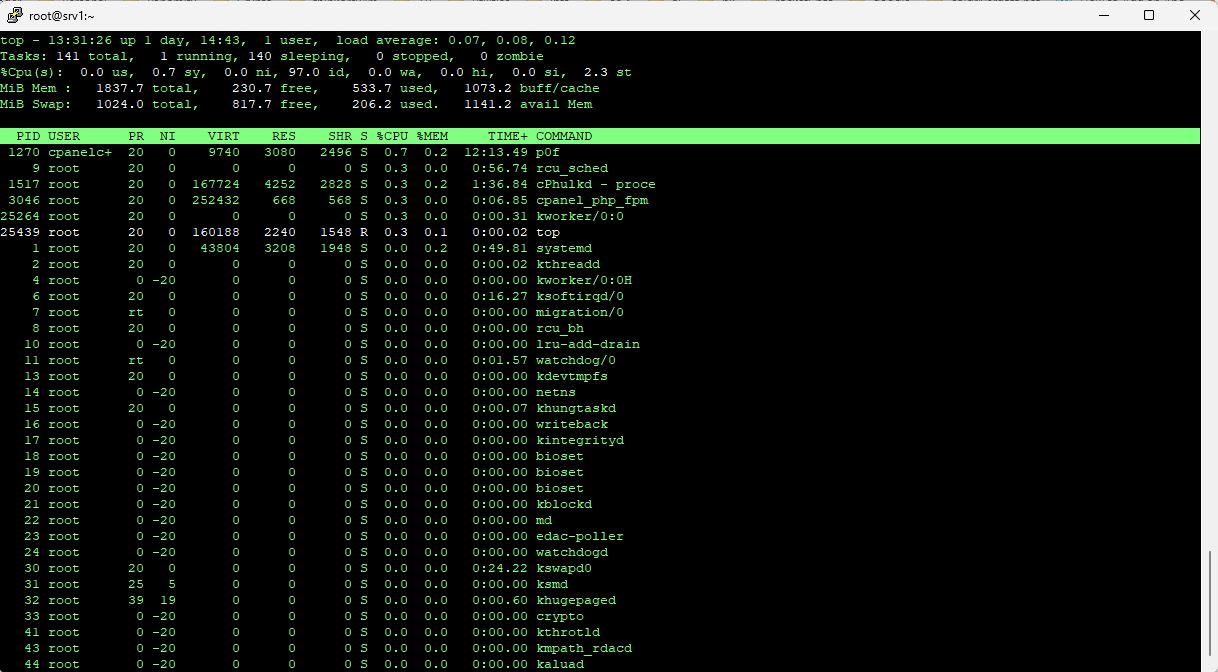Select the watchdog/0 command text
Image resolution: width=1218 pixels, height=672 pixels.
576,360
